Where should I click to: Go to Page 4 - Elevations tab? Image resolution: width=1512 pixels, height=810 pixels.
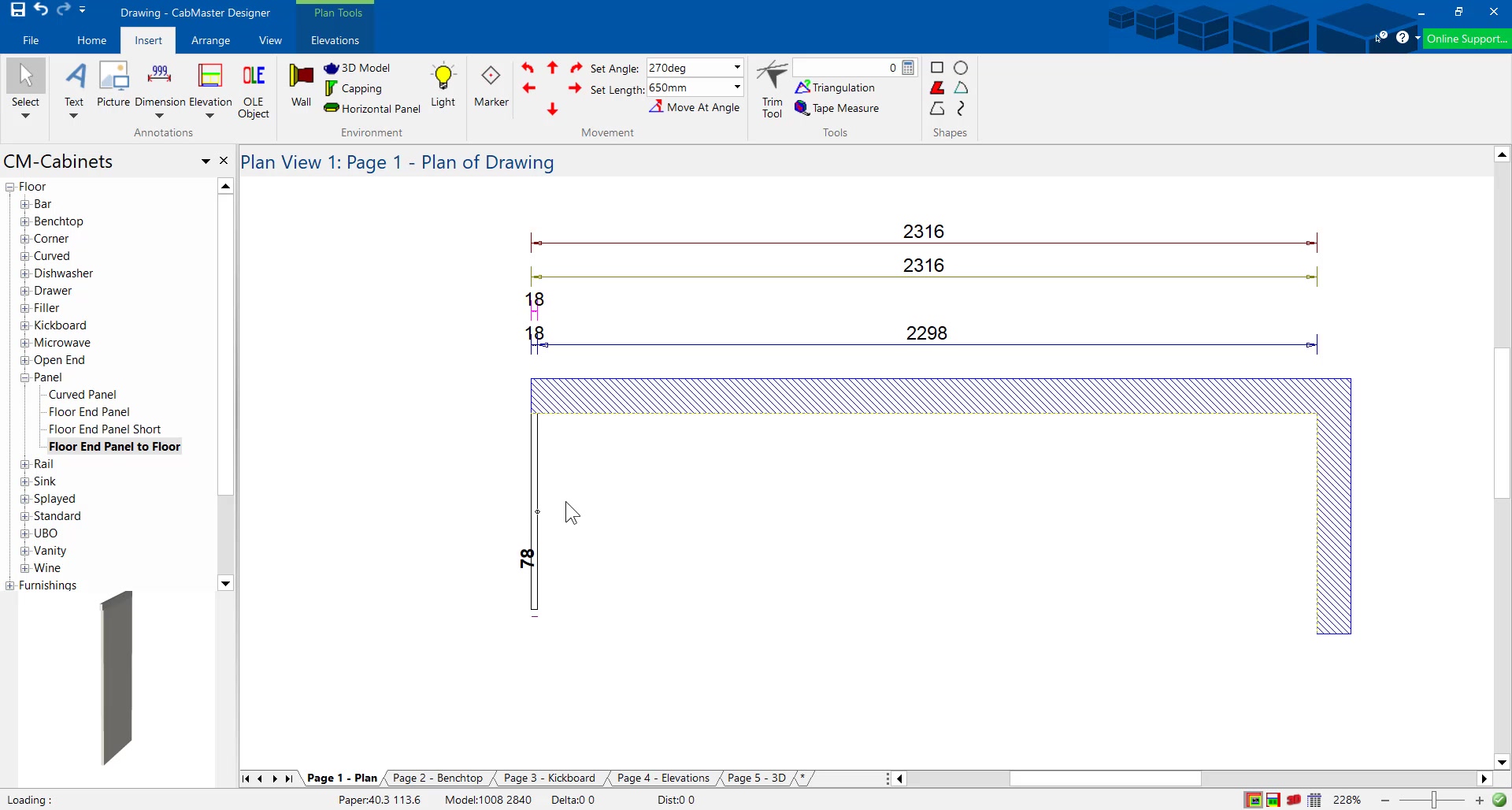click(663, 778)
